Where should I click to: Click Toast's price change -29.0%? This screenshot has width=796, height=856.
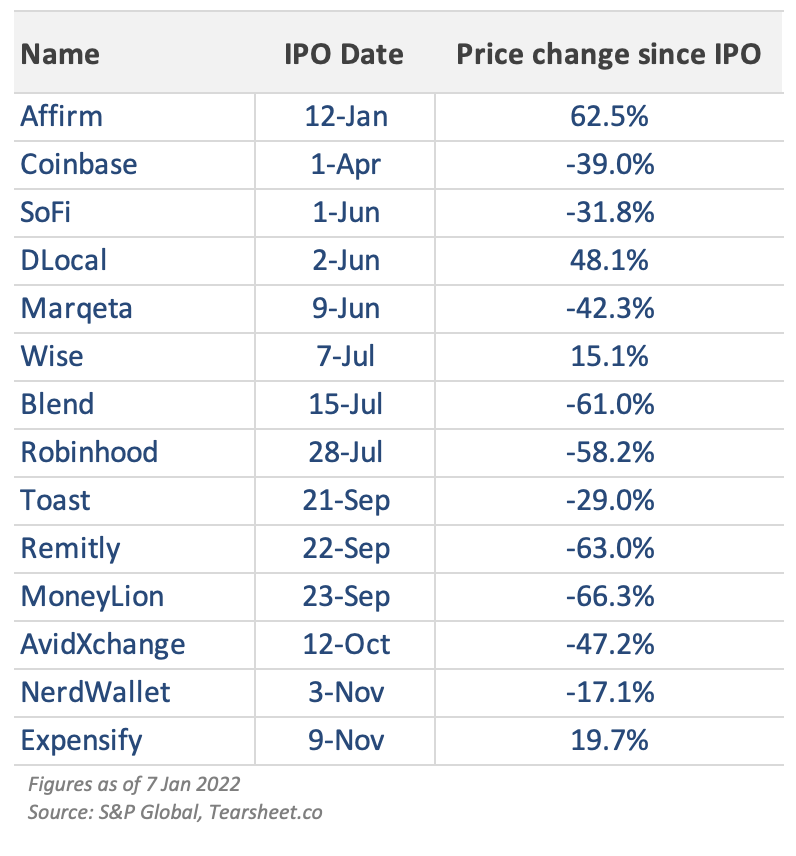(x=609, y=500)
